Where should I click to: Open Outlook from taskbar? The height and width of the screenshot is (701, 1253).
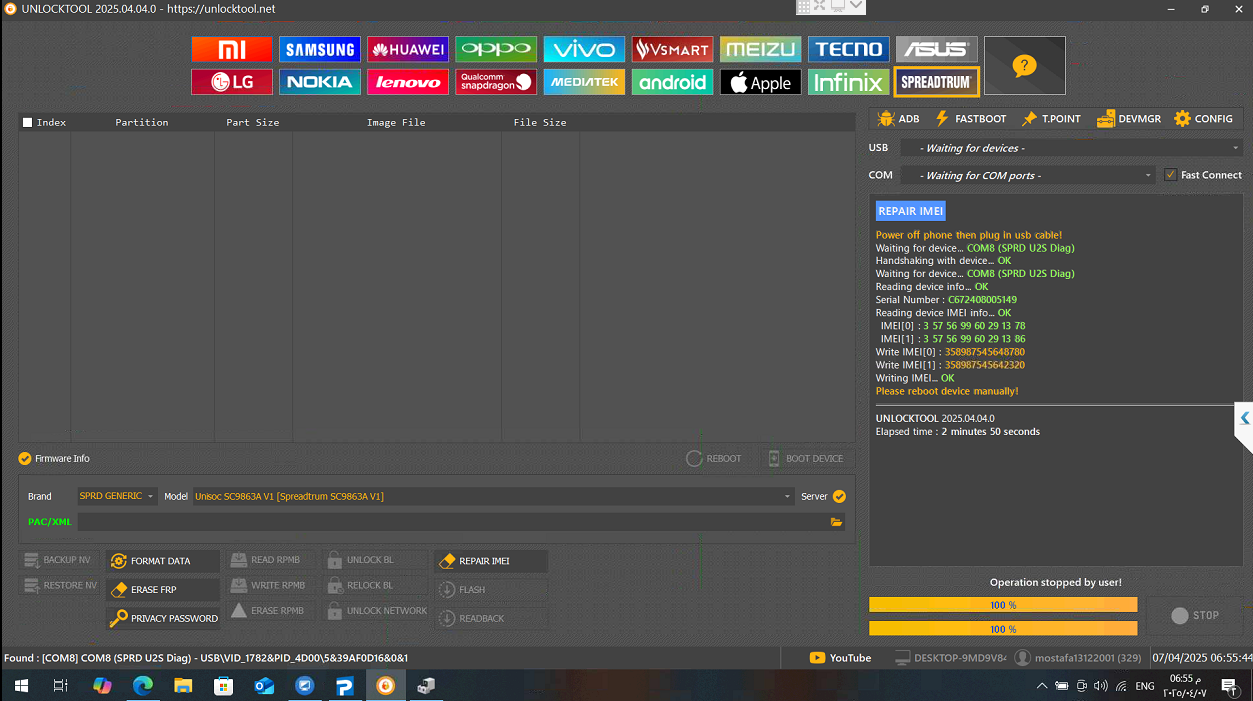tap(264, 686)
